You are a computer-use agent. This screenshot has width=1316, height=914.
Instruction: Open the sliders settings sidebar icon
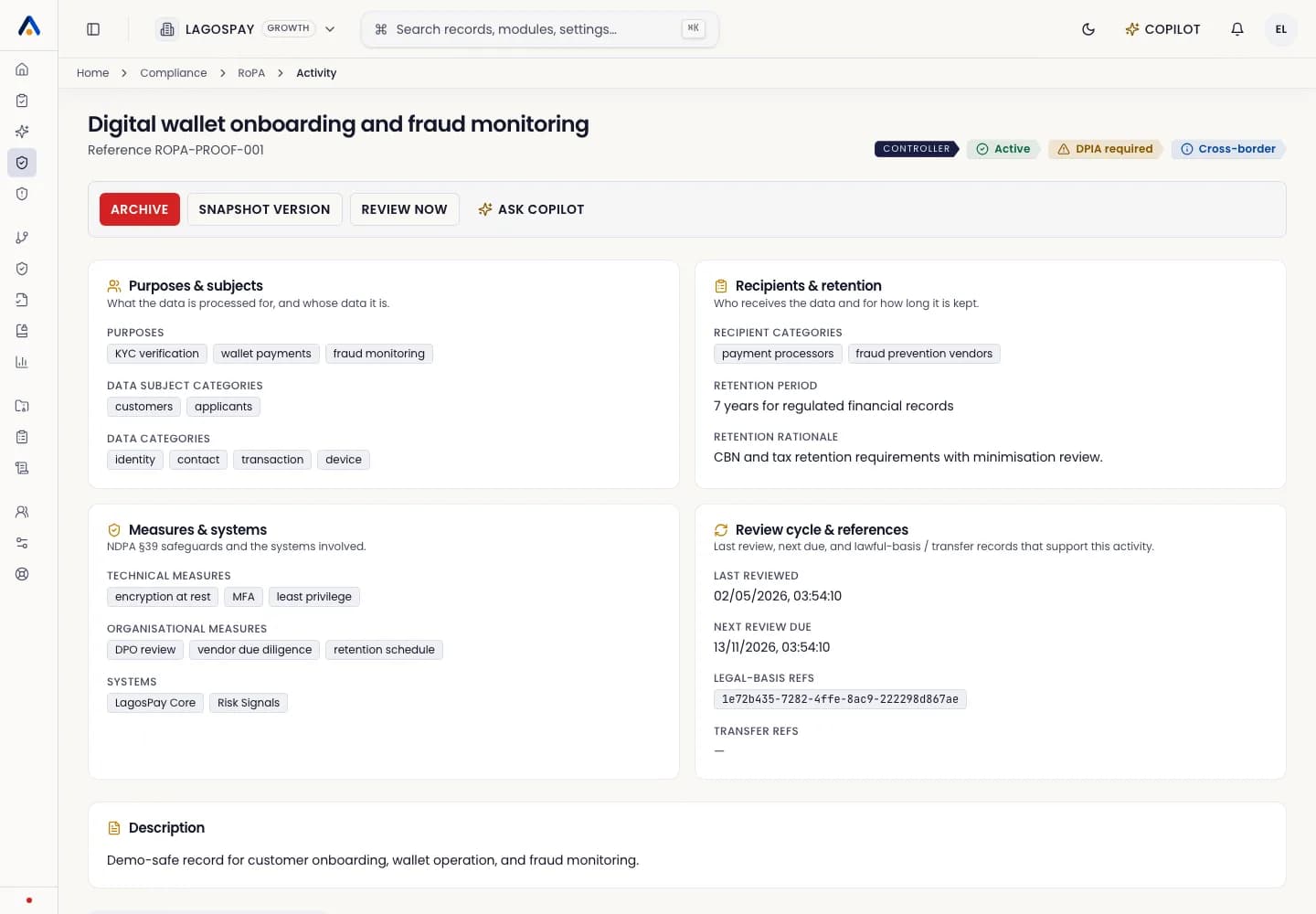pos(22,543)
